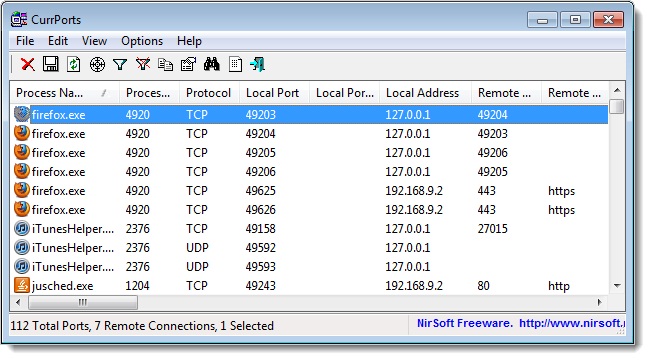The height and width of the screenshot is (360, 650).
Task: Copy selected items using toolbar icon
Action: [x=165, y=64]
